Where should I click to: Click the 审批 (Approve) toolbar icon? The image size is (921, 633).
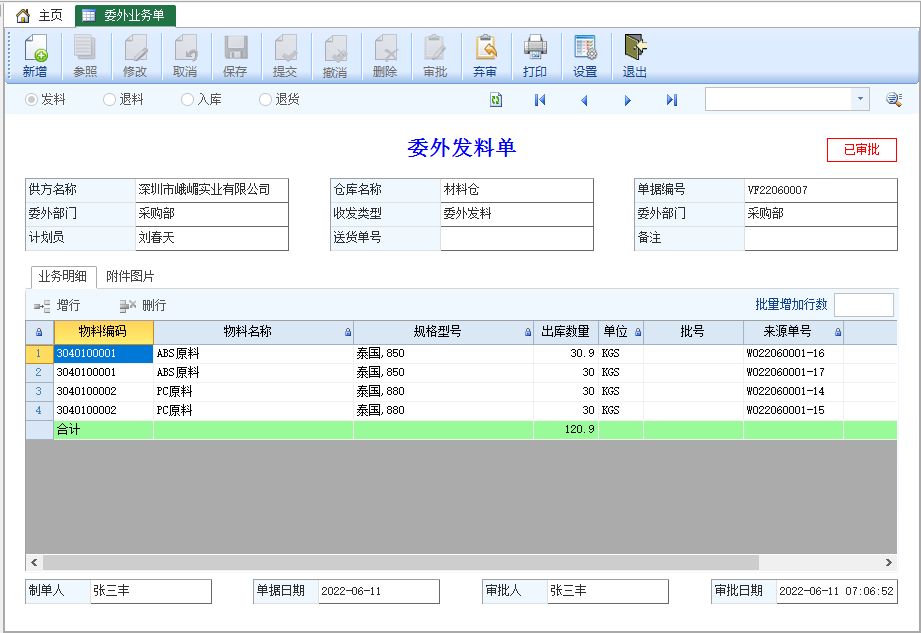(x=435, y=55)
